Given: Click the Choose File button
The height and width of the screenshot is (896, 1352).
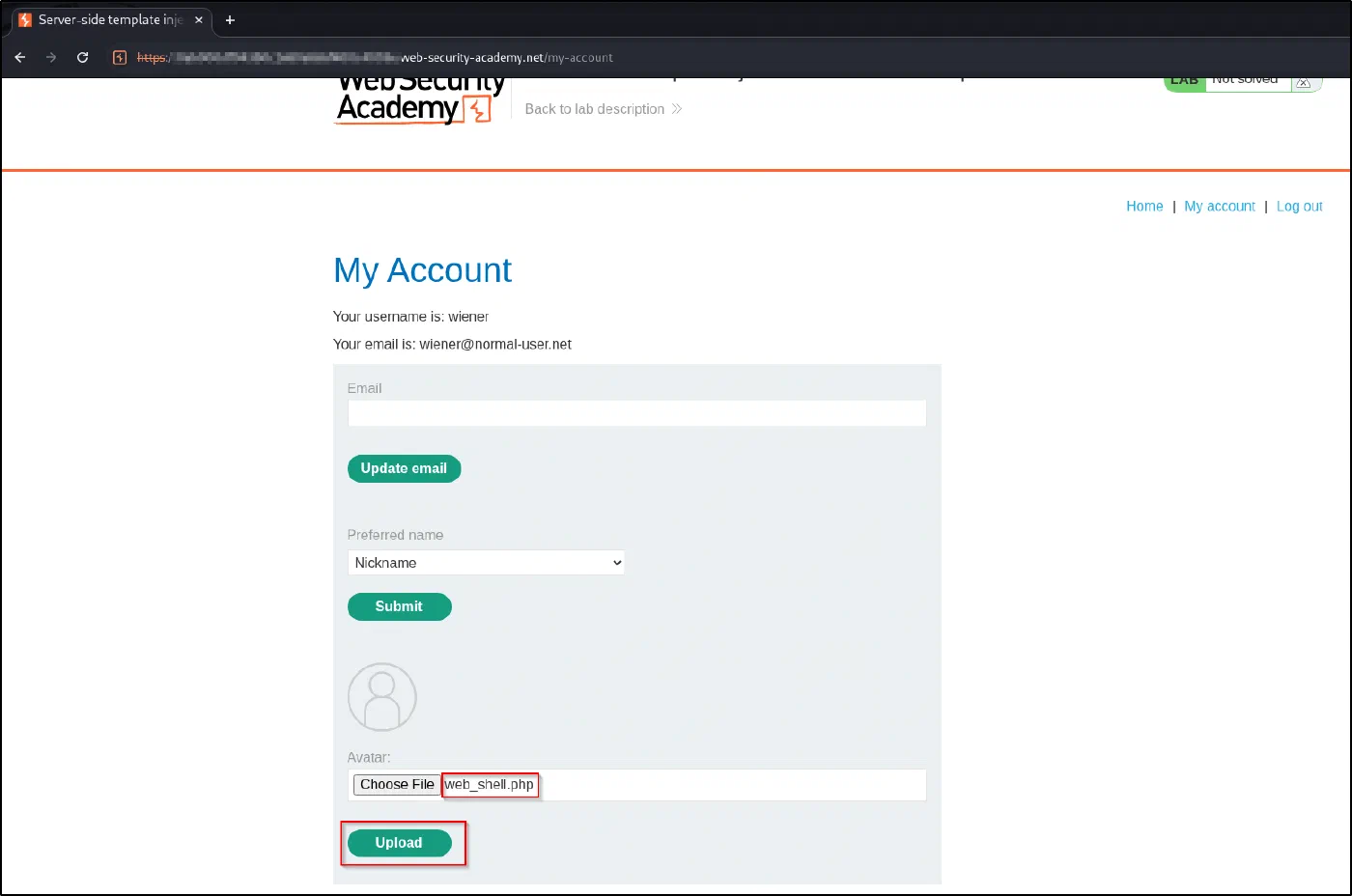Looking at the screenshot, I should pyautogui.click(x=397, y=785).
